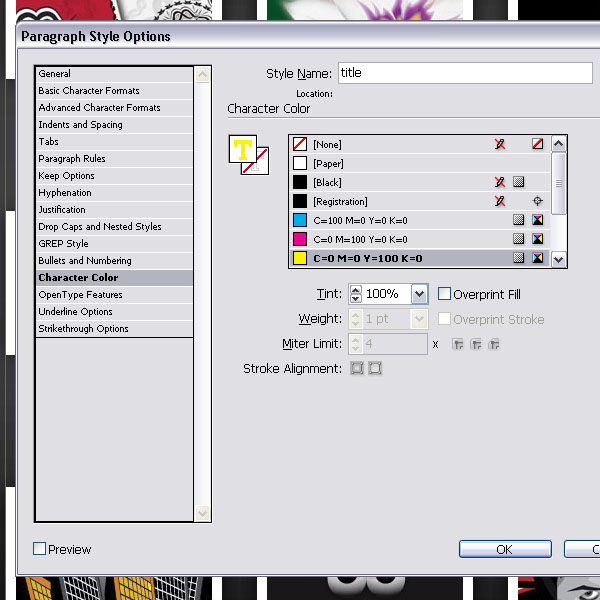Open the General section
Screen dimensions: 600x600
click(x=114, y=73)
